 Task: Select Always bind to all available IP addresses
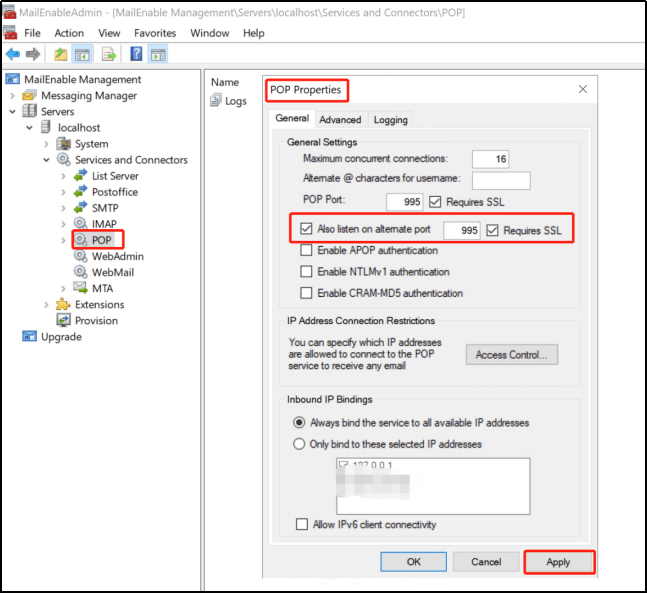(299, 423)
